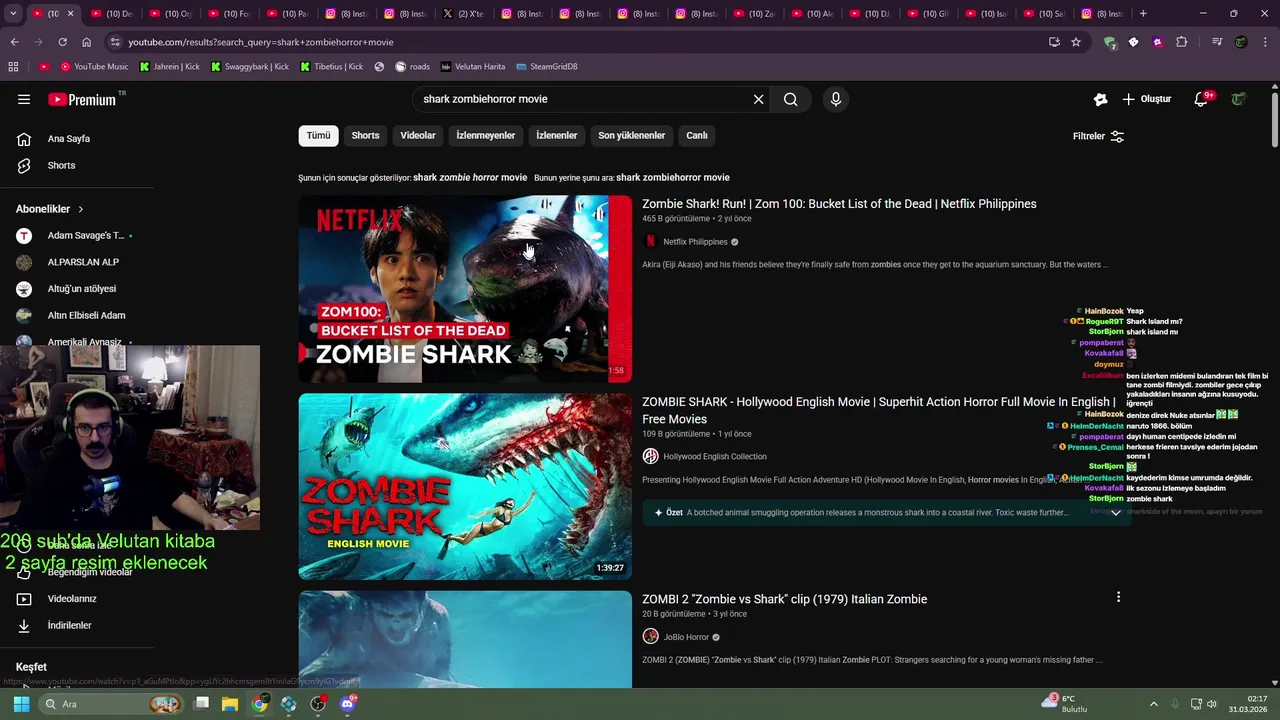This screenshot has height=720, width=1280.
Task: Open the Netflix Philippines channel
Action: pos(695,242)
